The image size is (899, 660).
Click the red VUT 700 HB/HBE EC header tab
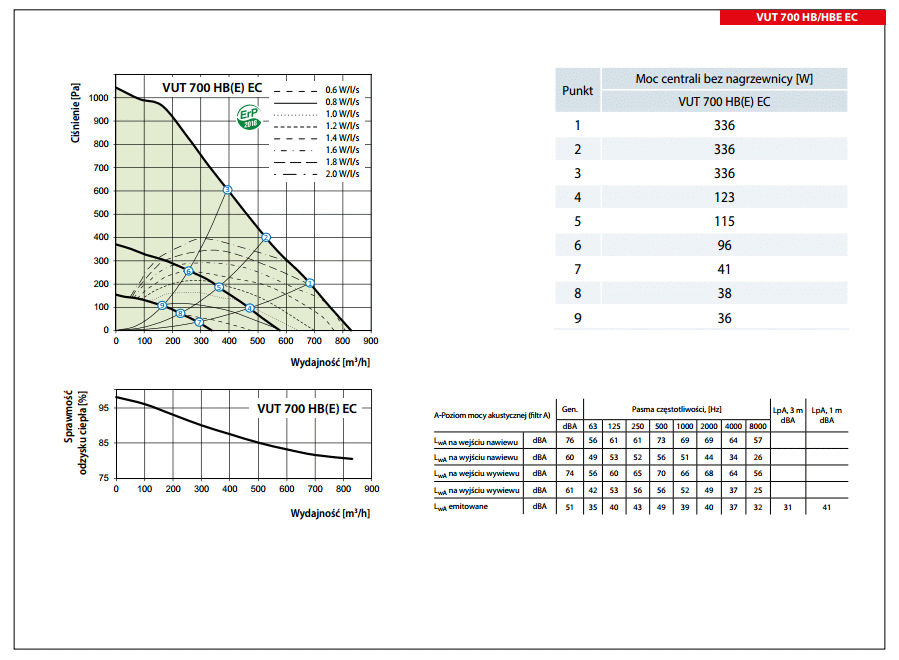tap(802, 17)
